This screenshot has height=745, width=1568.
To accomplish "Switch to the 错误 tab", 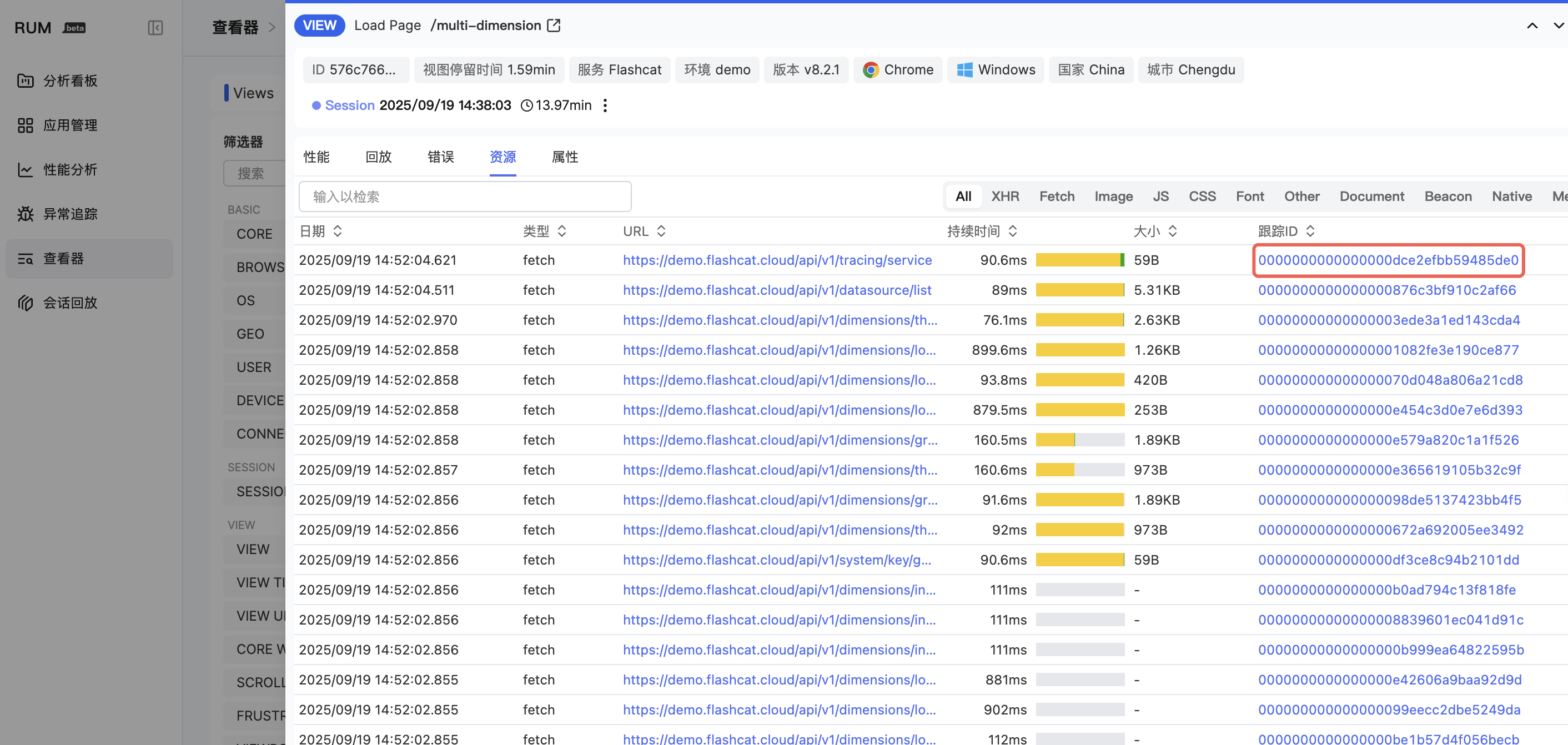I will tap(440, 157).
